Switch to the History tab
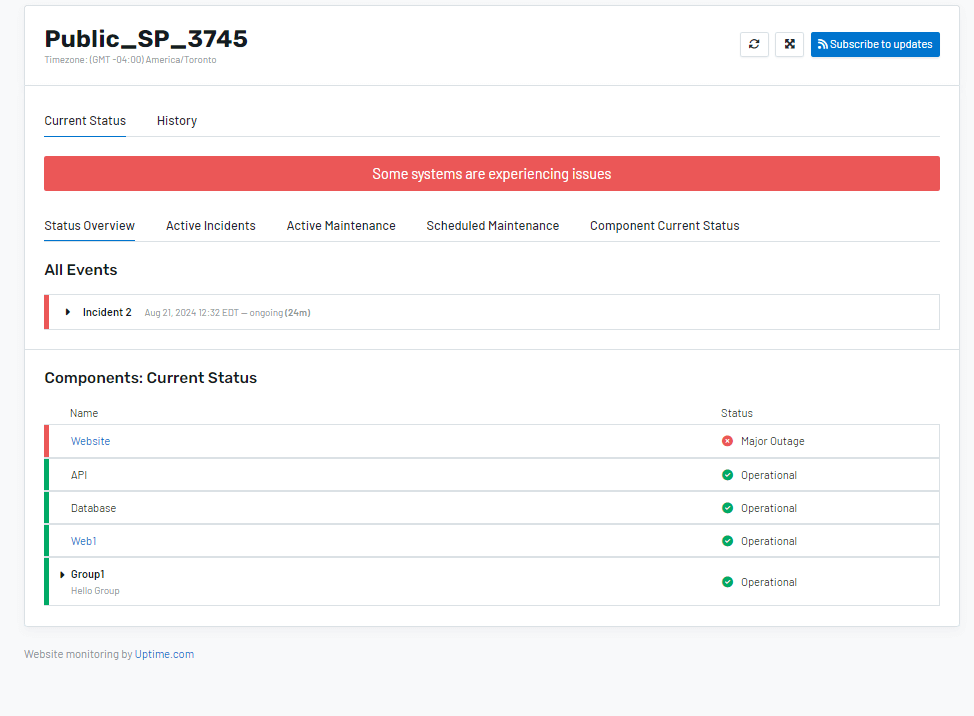The width and height of the screenshot is (974, 716). pyautogui.click(x=177, y=120)
